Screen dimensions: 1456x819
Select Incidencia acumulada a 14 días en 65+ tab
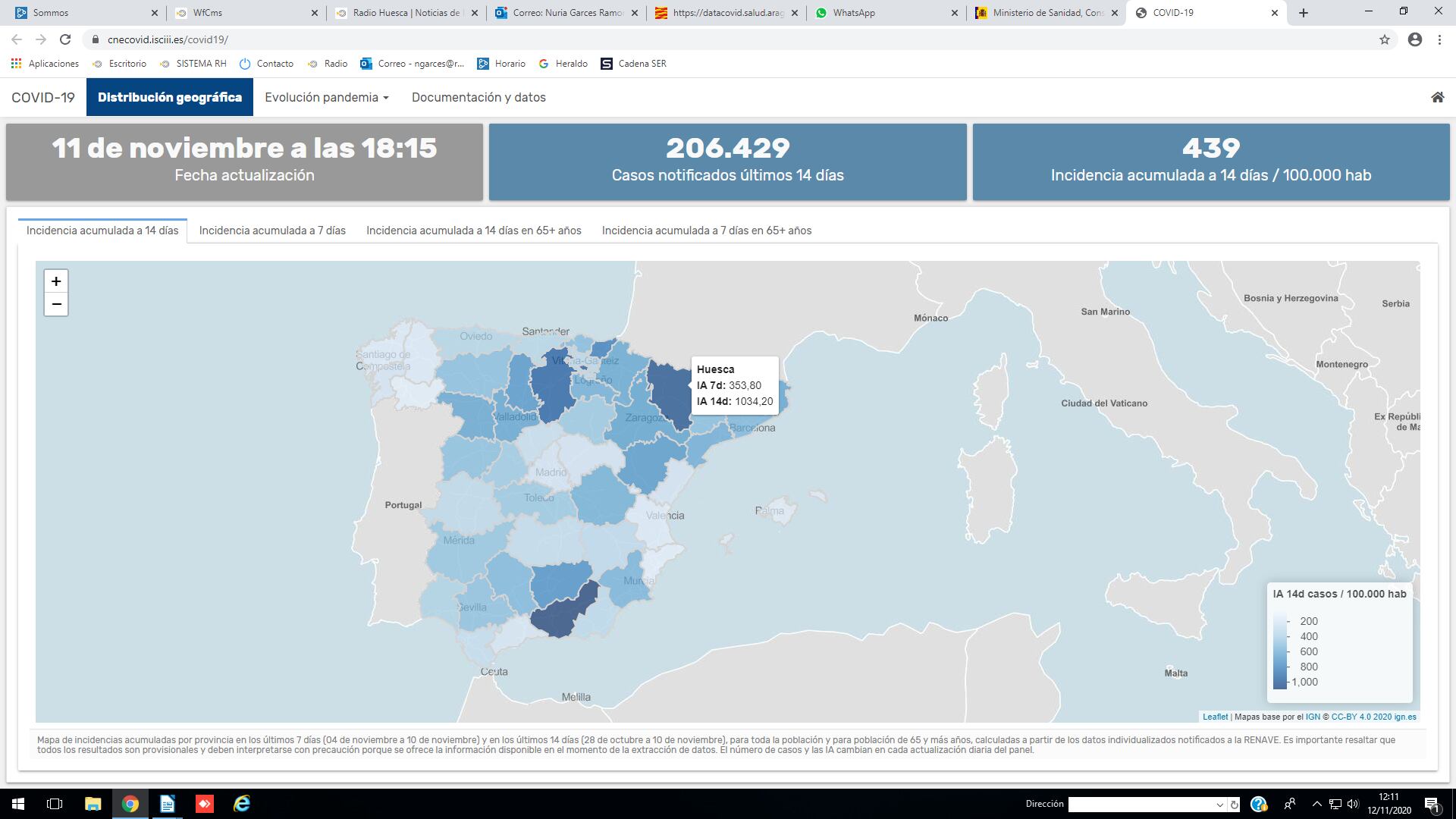[x=473, y=231]
